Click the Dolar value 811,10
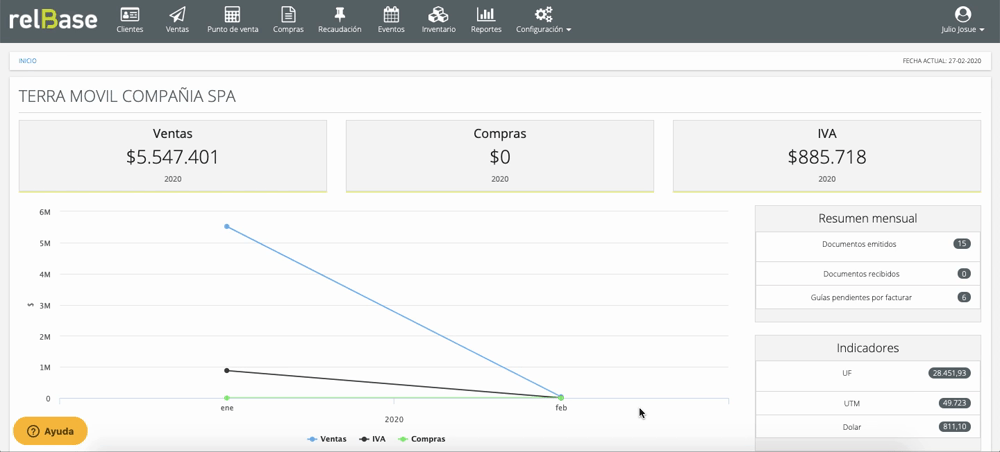Image resolution: width=1000 pixels, height=452 pixels. (x=955, y=426)
